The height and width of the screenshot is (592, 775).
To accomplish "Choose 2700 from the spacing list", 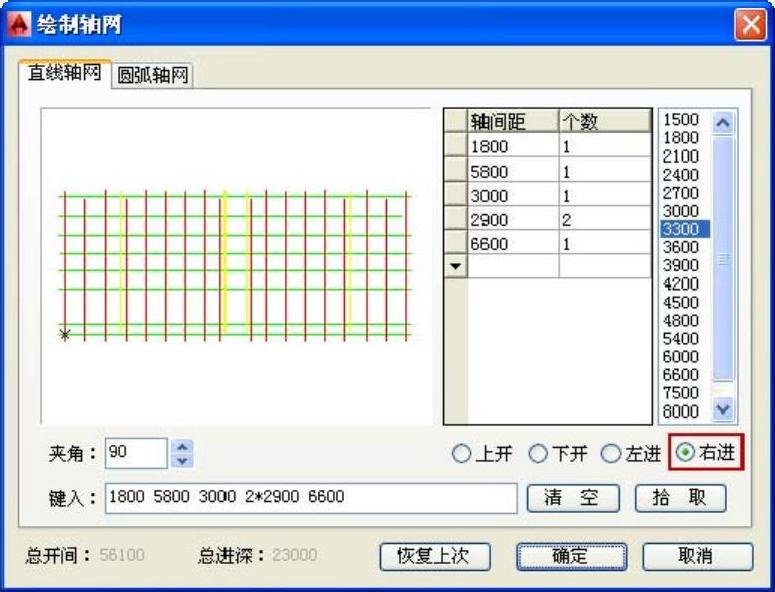I will tap(685, 193).
